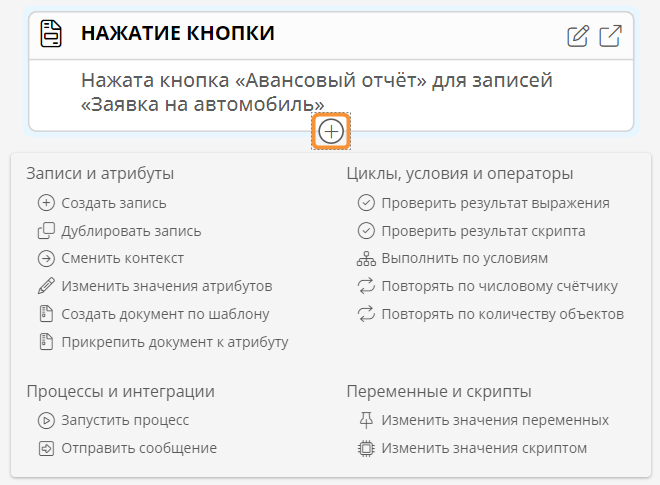Click the checkmark icon beside Проверить результат выражения
The image size is (660, 485).
(366, 203)
